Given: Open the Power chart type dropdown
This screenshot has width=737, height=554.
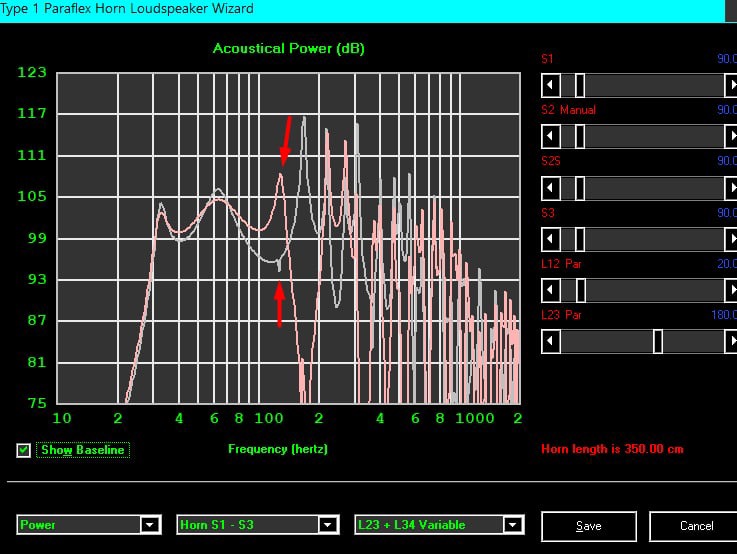Looking at the screenshot, I should coord(150,525).
